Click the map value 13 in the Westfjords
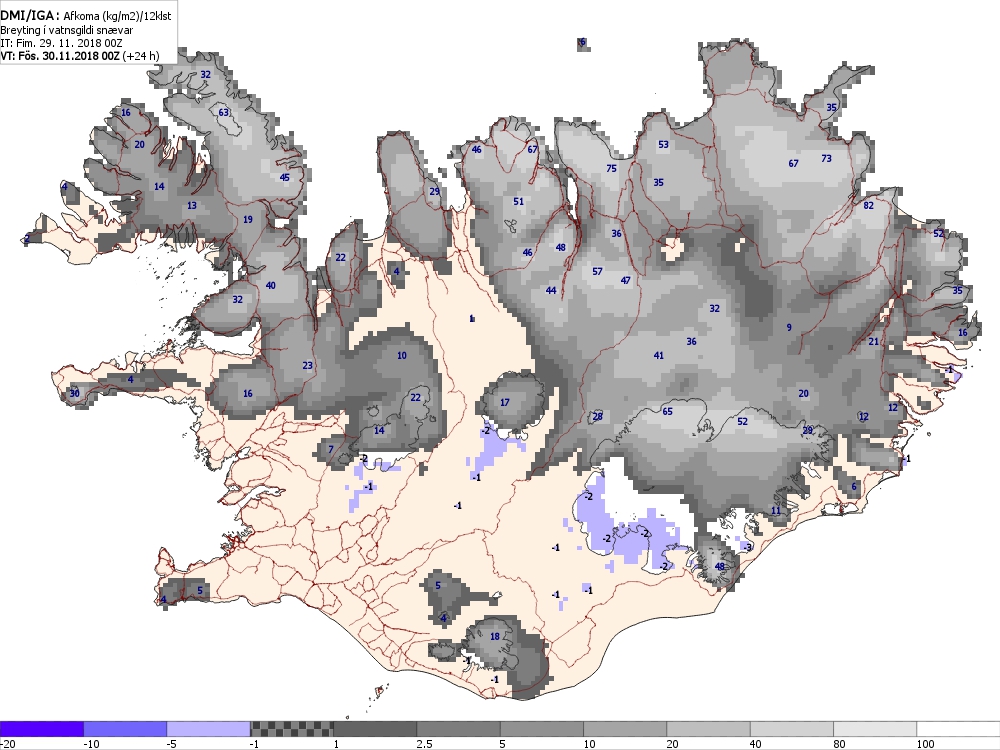 (x=191, y=206)
